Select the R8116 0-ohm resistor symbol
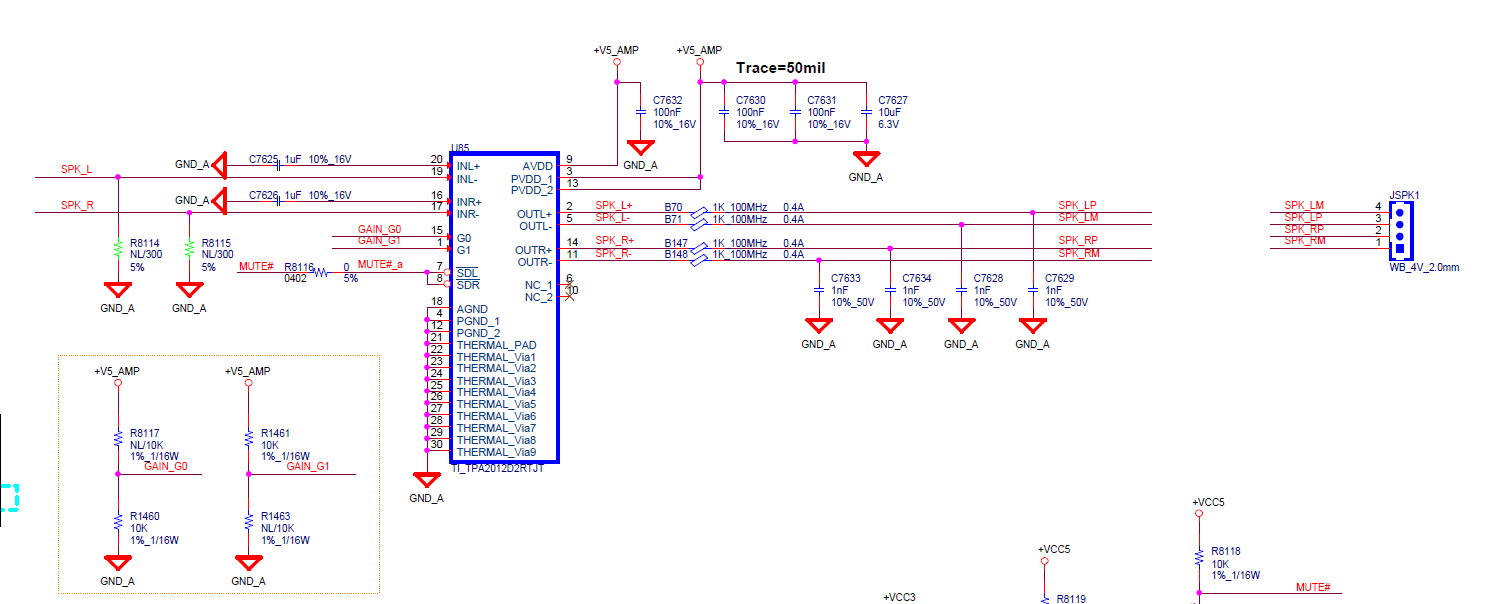 (x=322, y=272)
